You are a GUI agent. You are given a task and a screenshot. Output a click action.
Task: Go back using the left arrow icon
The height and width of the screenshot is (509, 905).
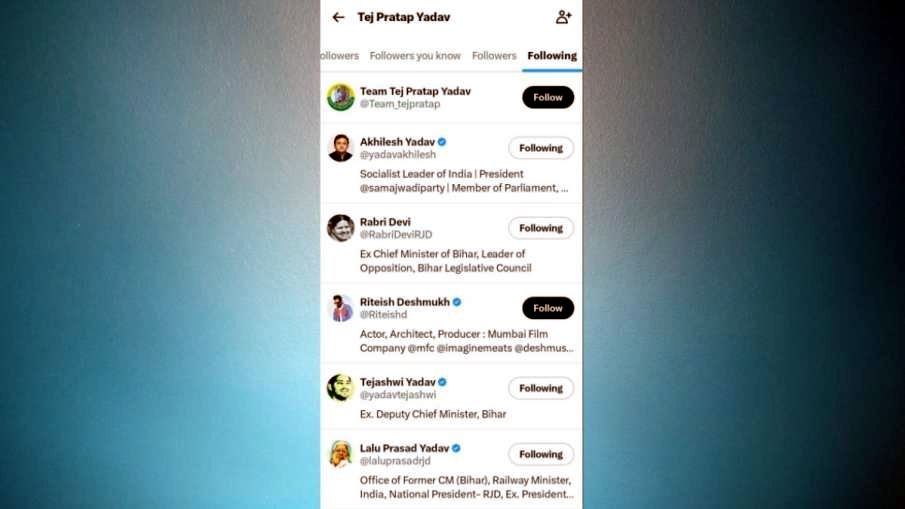338,17
